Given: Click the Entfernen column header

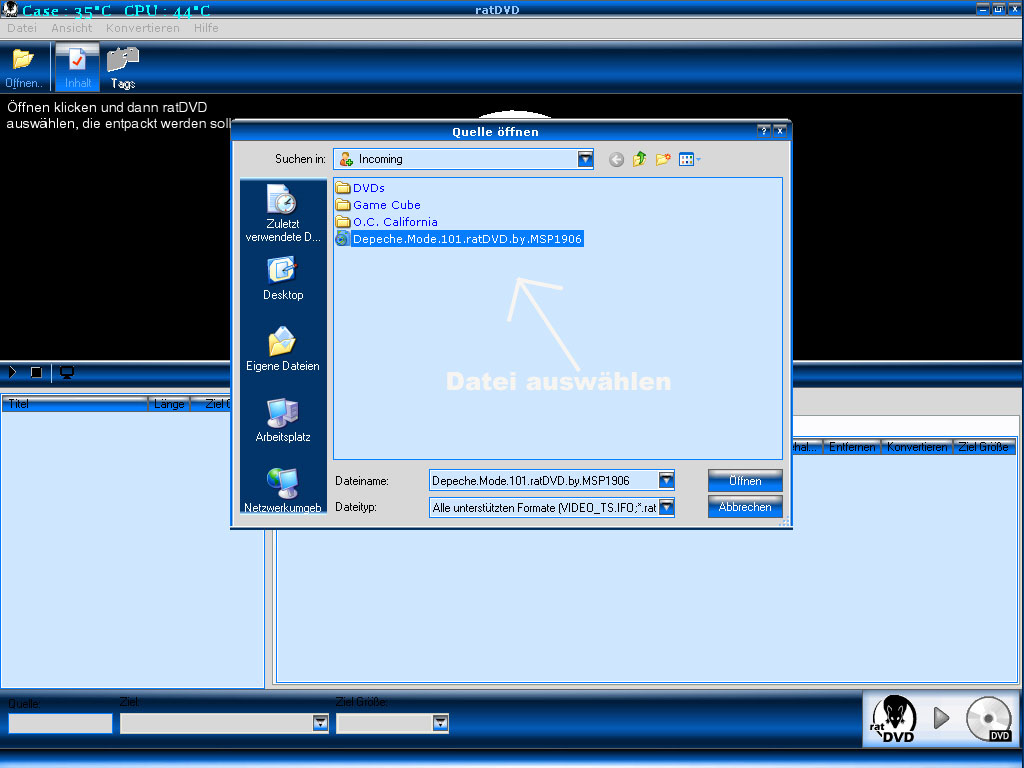Looking at the screenshot, I should 852,447.
